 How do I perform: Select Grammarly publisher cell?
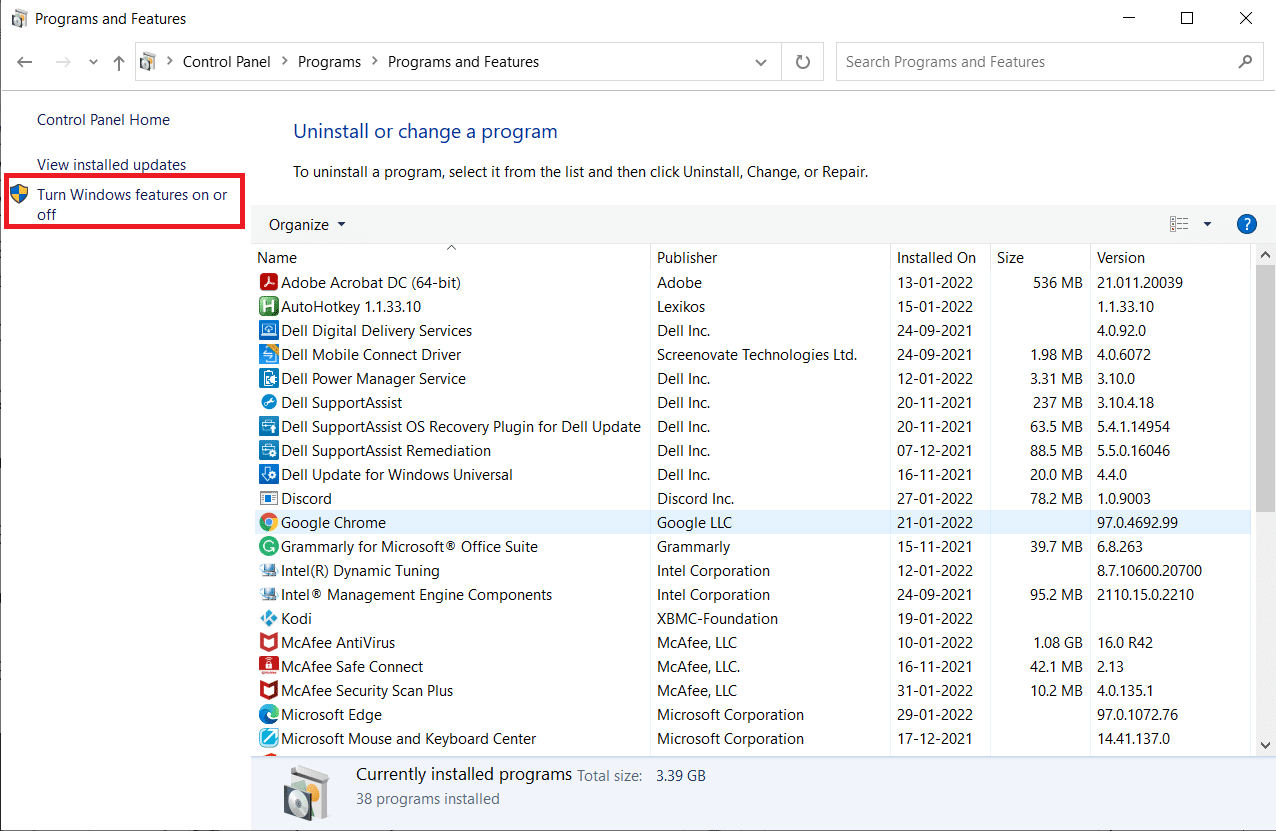pos(693,547)
